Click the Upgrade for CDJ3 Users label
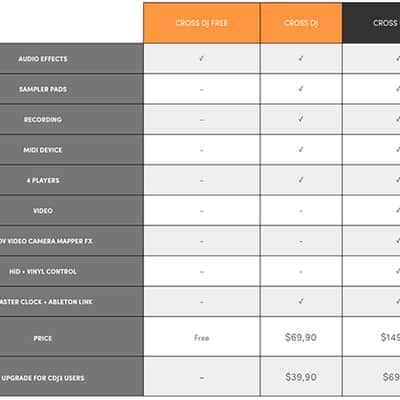 pos(43,378)
